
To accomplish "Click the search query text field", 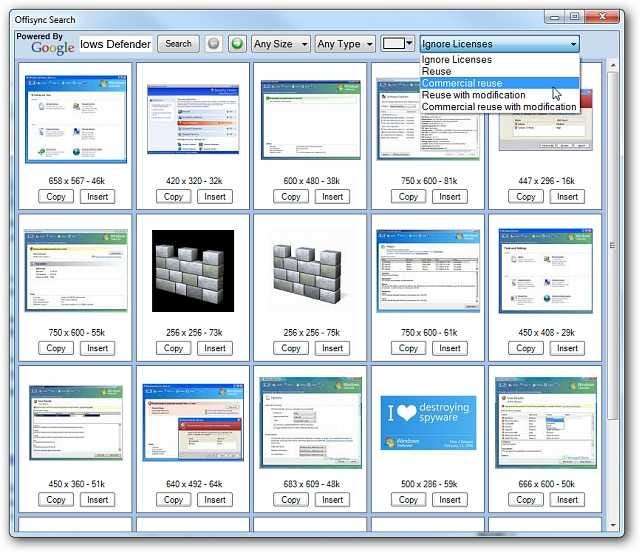I will (x=116, y=44).
